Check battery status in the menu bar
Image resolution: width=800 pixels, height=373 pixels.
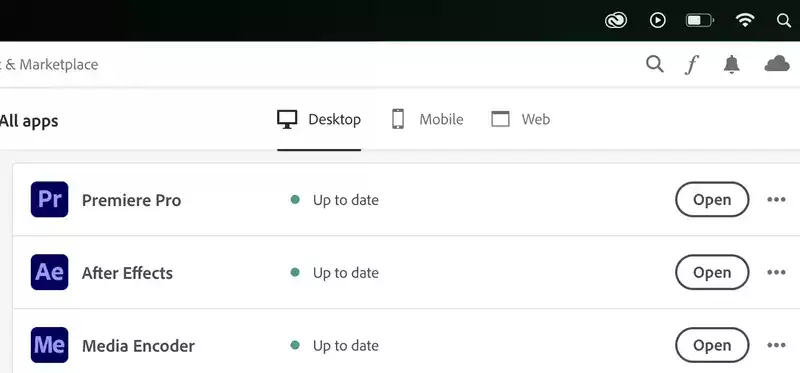(x=699, y=20)
